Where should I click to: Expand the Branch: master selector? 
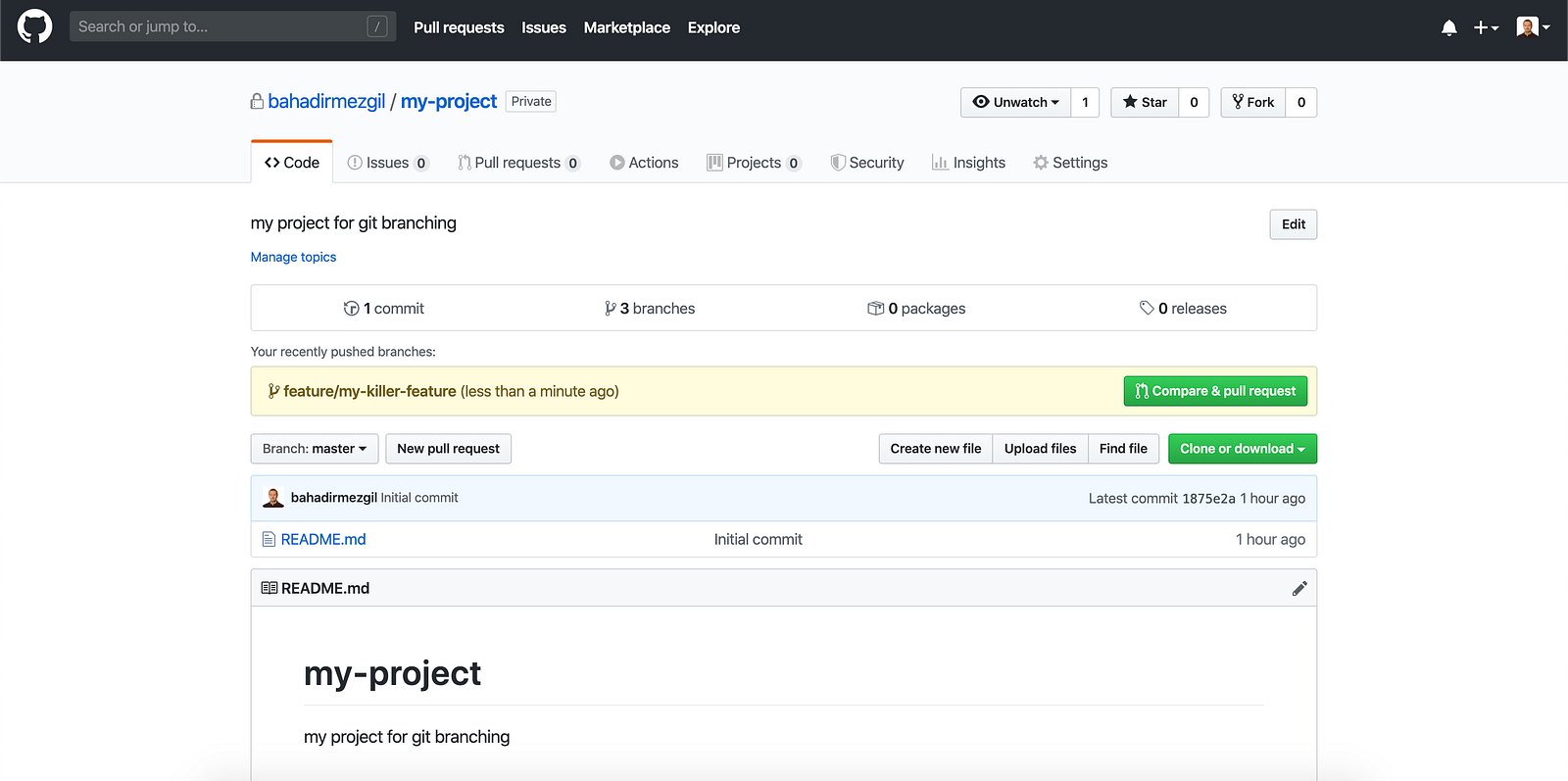[314, 449]
